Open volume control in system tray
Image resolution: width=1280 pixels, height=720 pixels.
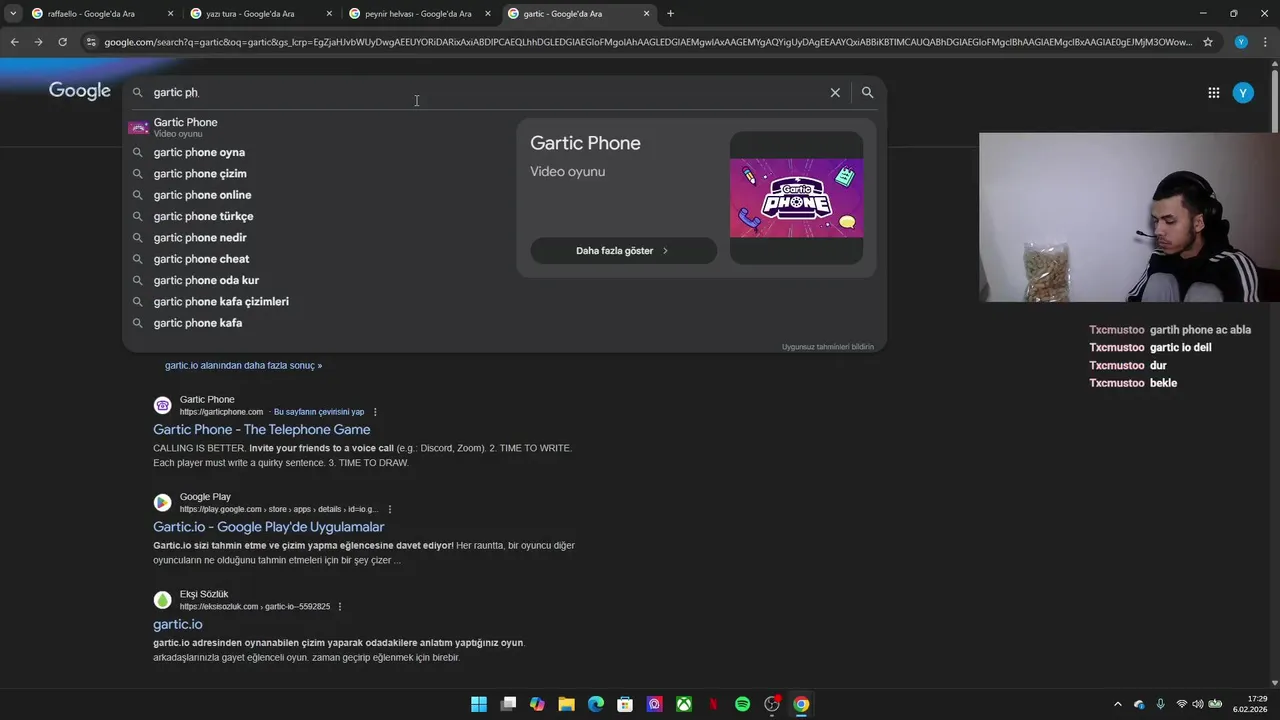coord(1198,704)
